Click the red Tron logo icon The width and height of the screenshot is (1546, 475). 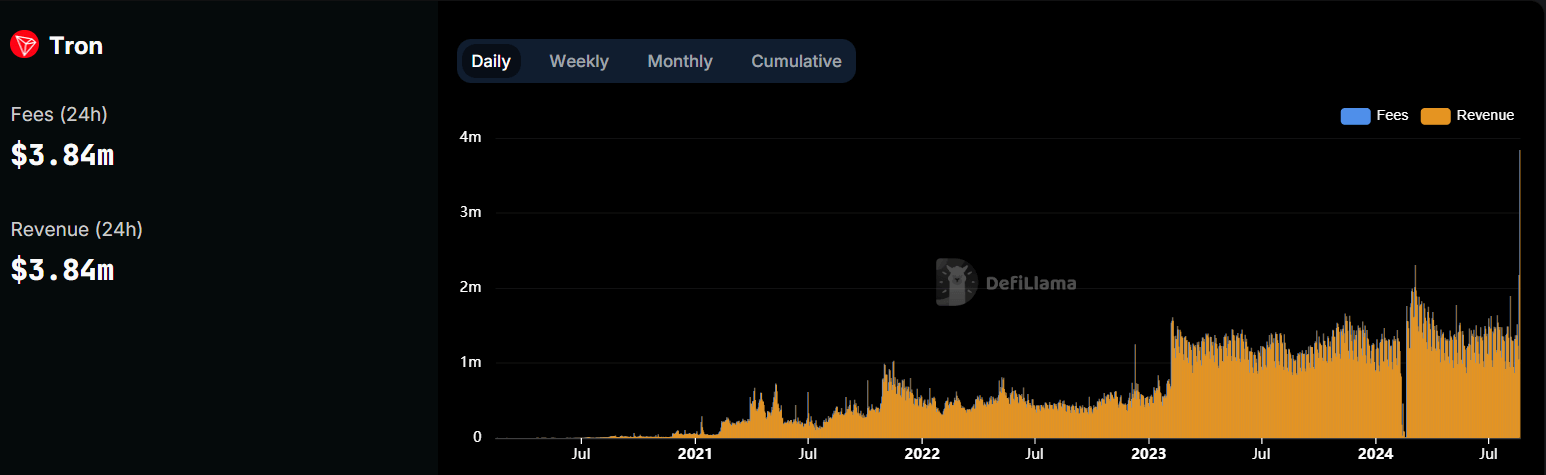(x=24, y=45)
